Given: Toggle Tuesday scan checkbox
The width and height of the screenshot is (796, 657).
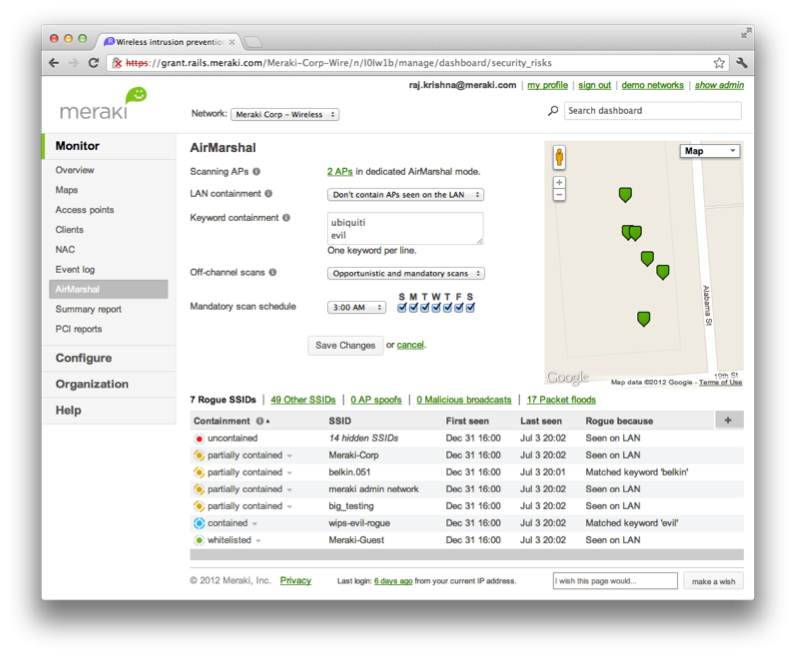Looking at the screenshot, I should click(x=425, y=308).
